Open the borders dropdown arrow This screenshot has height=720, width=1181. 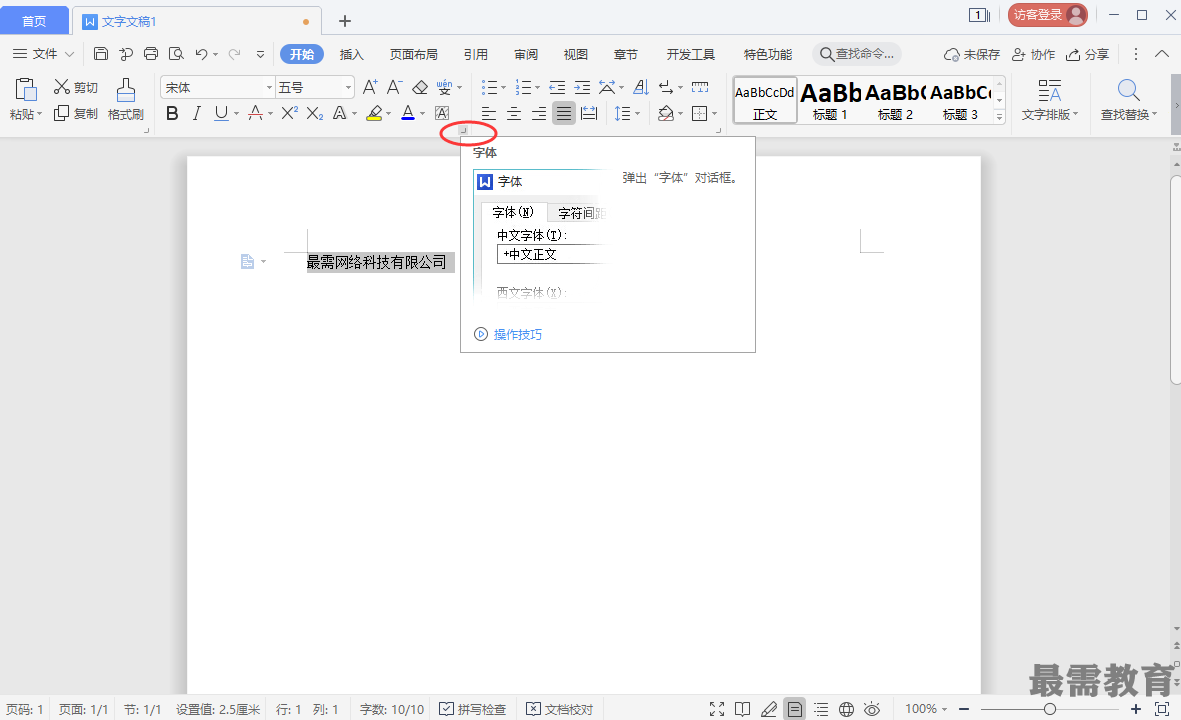tap(714, 114)
